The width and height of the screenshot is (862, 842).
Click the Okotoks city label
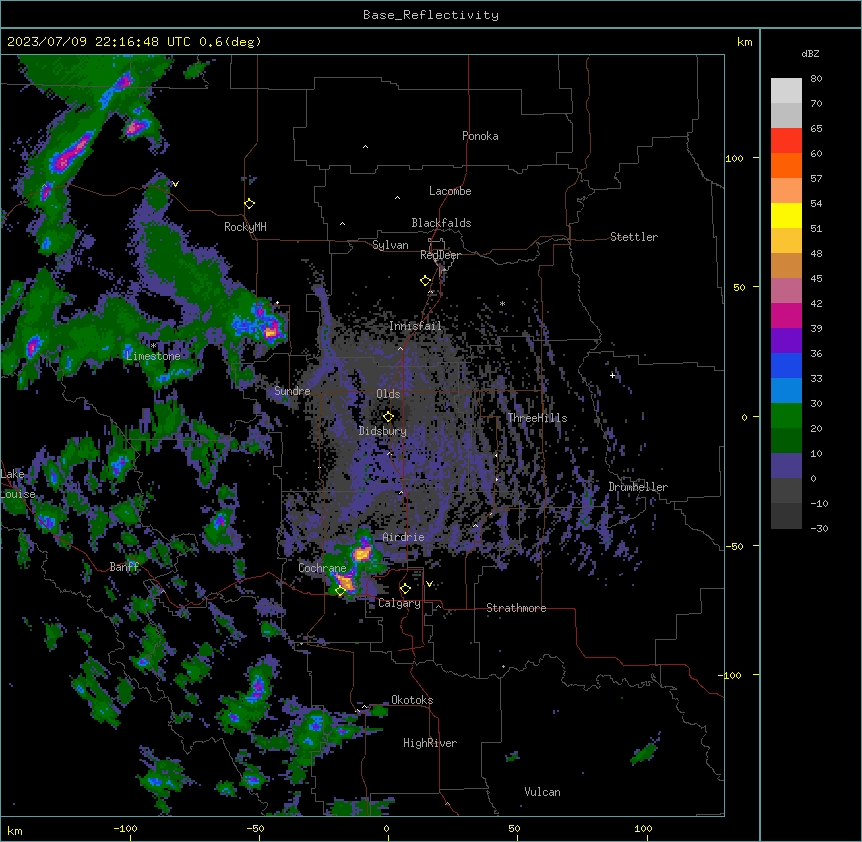412,700
